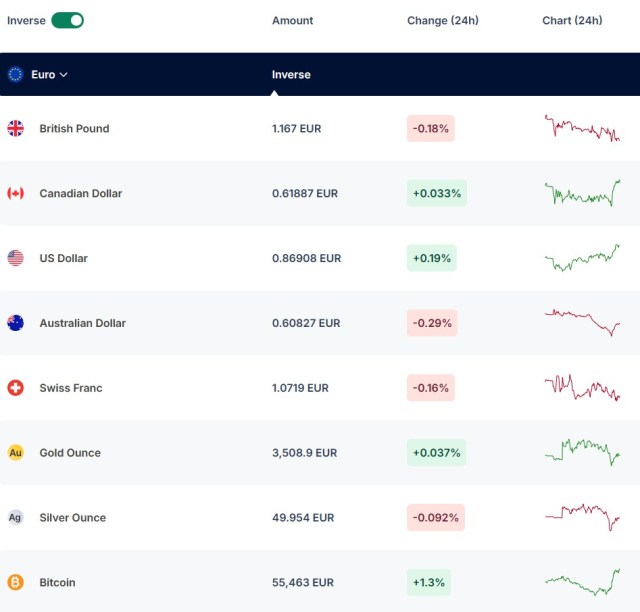Click the Amount column header

(293, 20)
